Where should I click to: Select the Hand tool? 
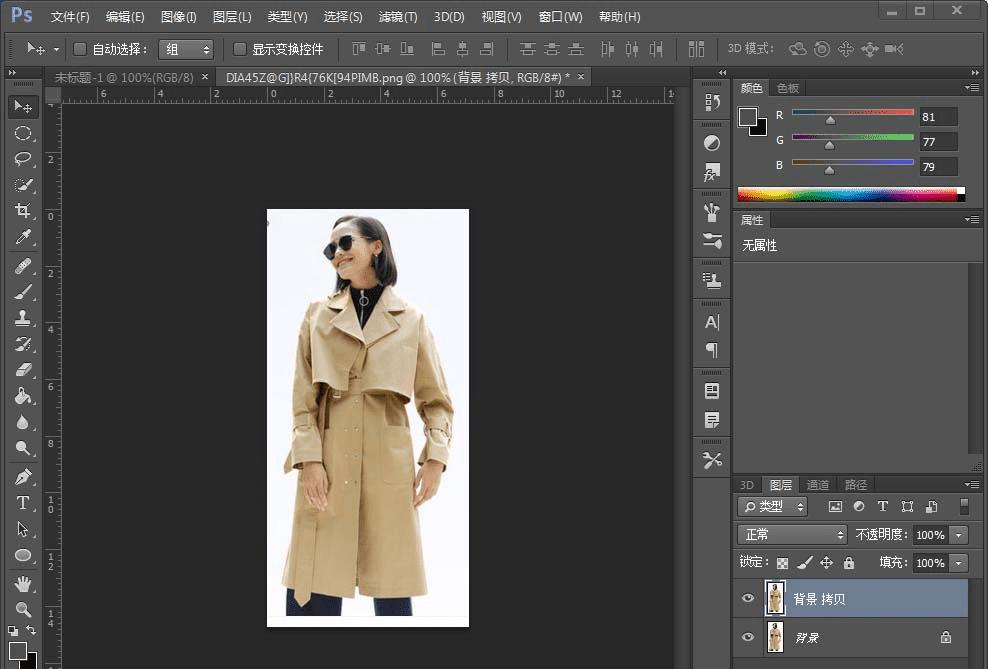click(22, 583)
